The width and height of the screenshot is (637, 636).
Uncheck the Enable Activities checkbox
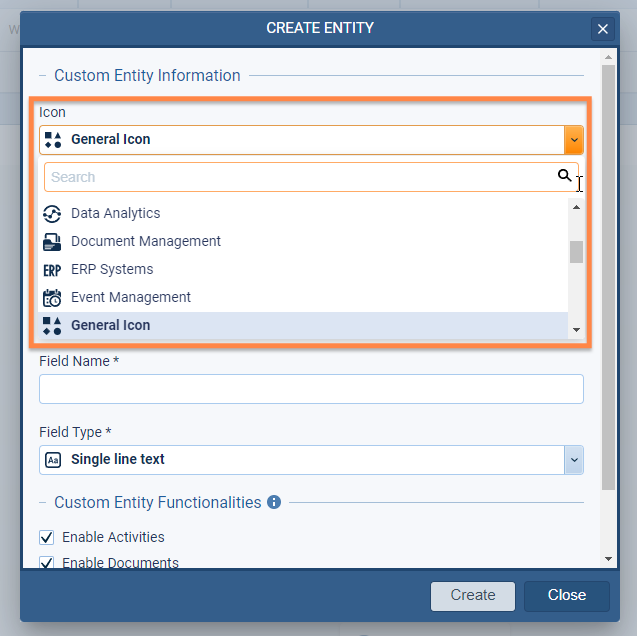pyautogui.click(x=47, y=537)
